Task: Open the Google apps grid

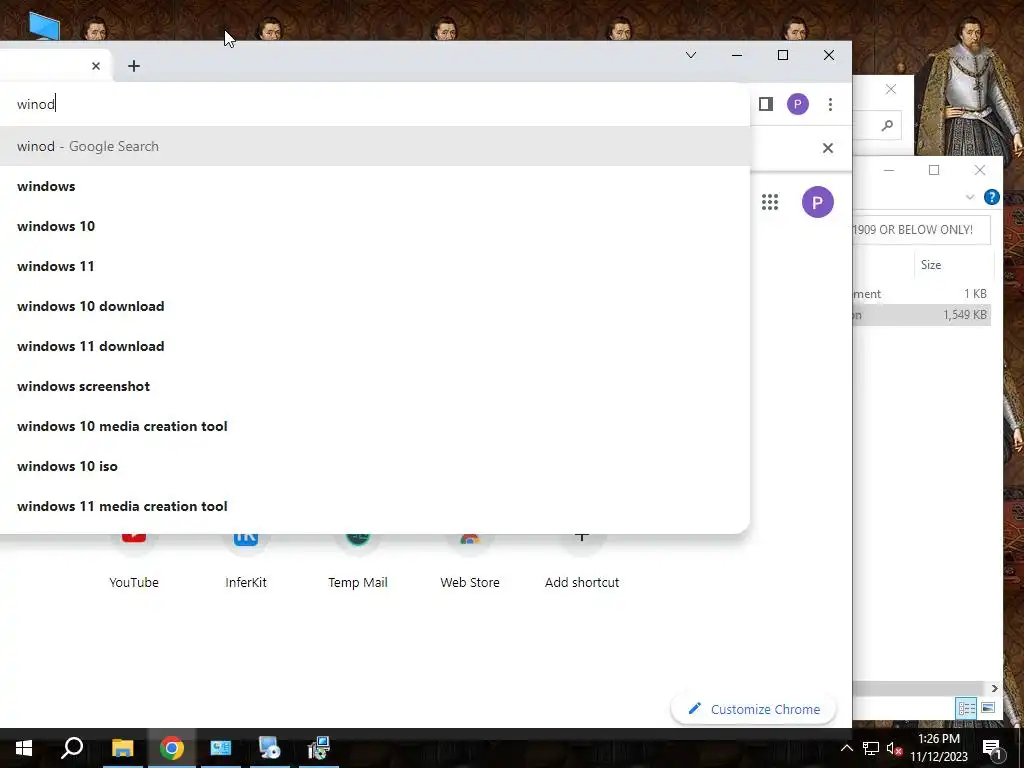Action: click(x=770, y=202)
